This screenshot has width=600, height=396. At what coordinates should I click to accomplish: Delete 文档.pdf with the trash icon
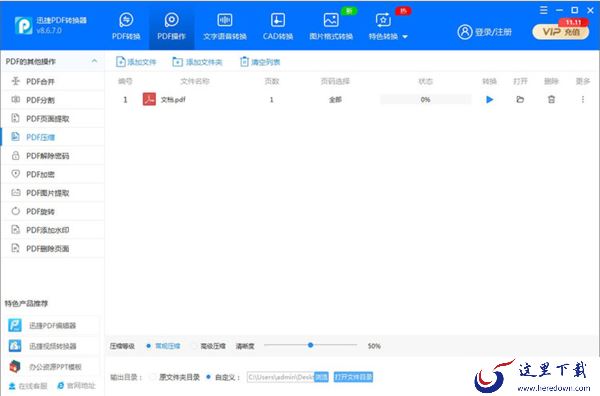click(551, 99)
